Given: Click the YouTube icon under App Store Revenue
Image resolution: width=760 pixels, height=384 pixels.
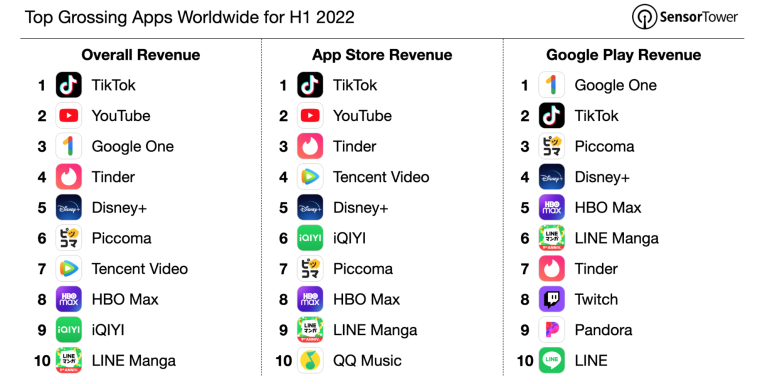Looking at the screenshot, I should coord(310,116).
